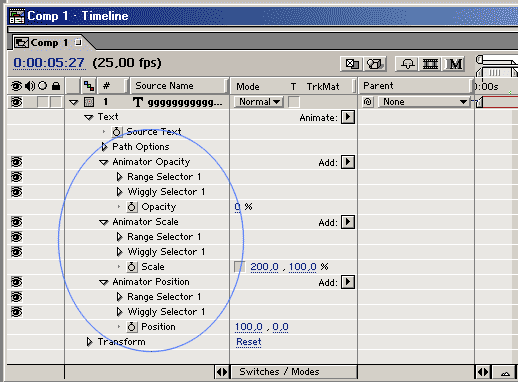Screen dimensions: 518x382
Task: Collapse the Animator Position group
Action: pyautogui.click(x=104, y=282)
